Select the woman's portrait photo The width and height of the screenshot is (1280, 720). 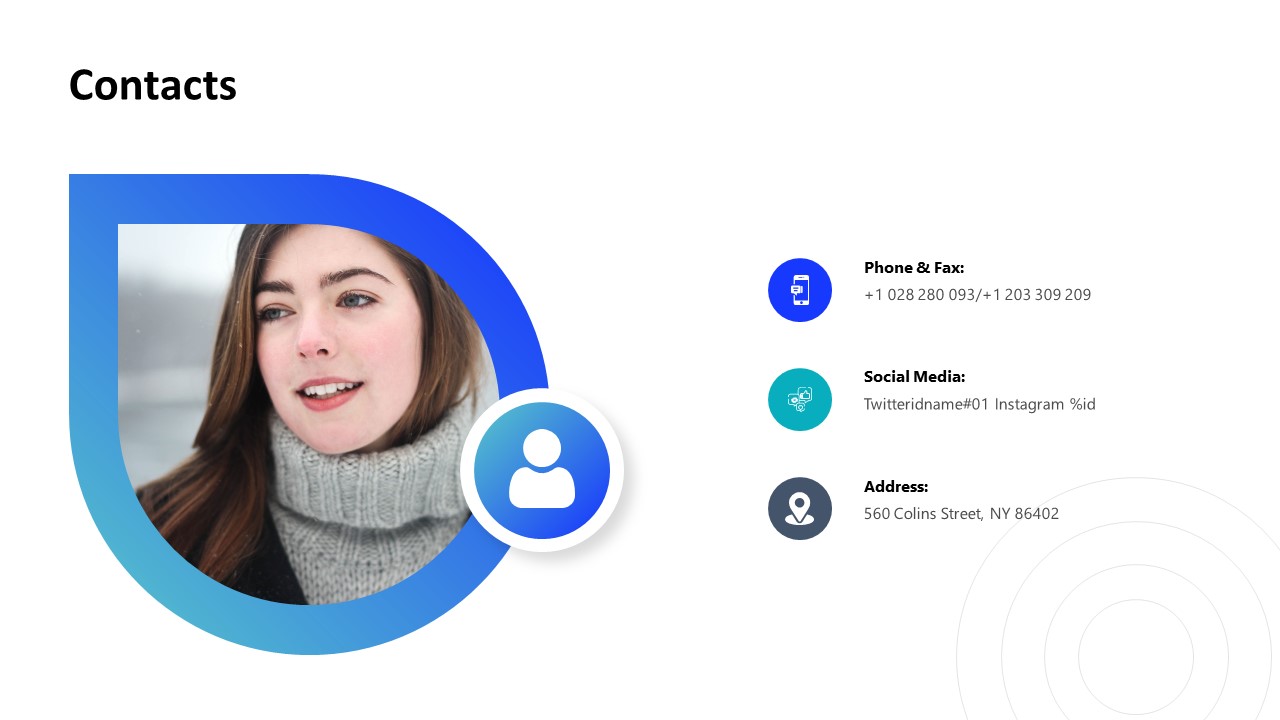point(308,414)
